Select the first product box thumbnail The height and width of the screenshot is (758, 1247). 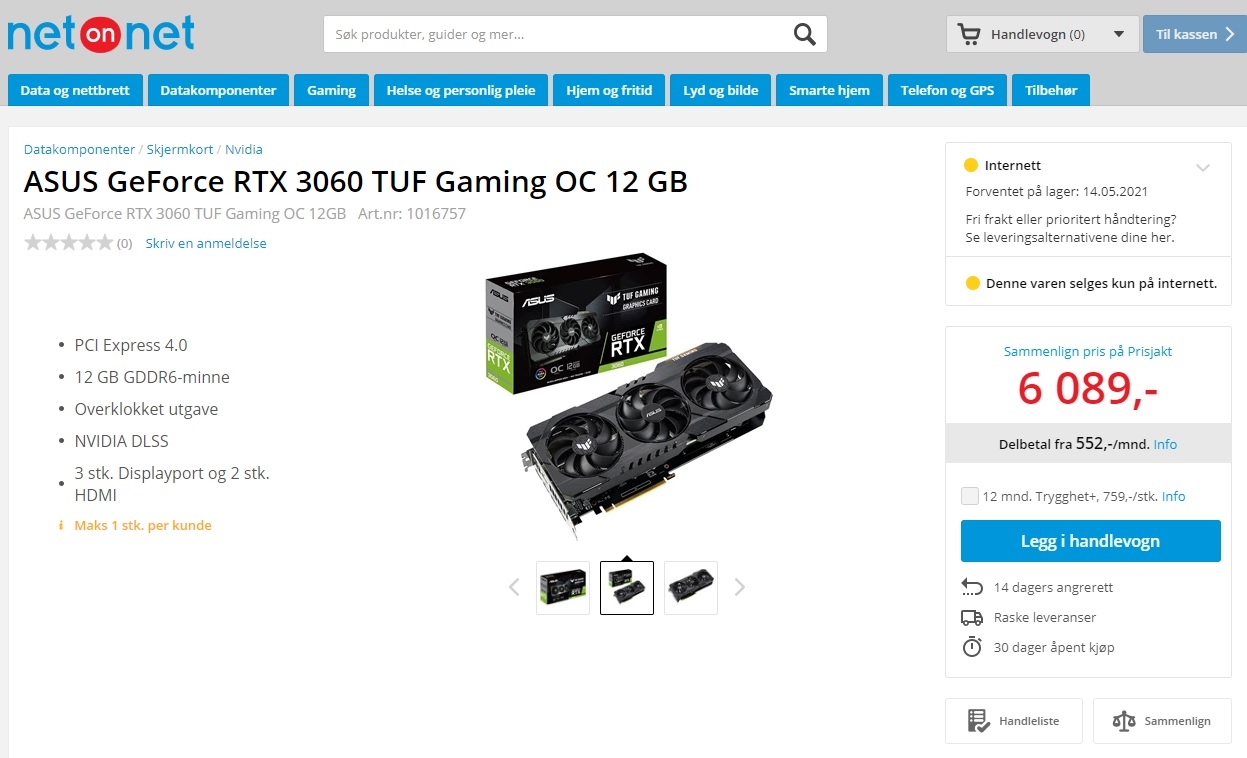[x=563, y=588]
